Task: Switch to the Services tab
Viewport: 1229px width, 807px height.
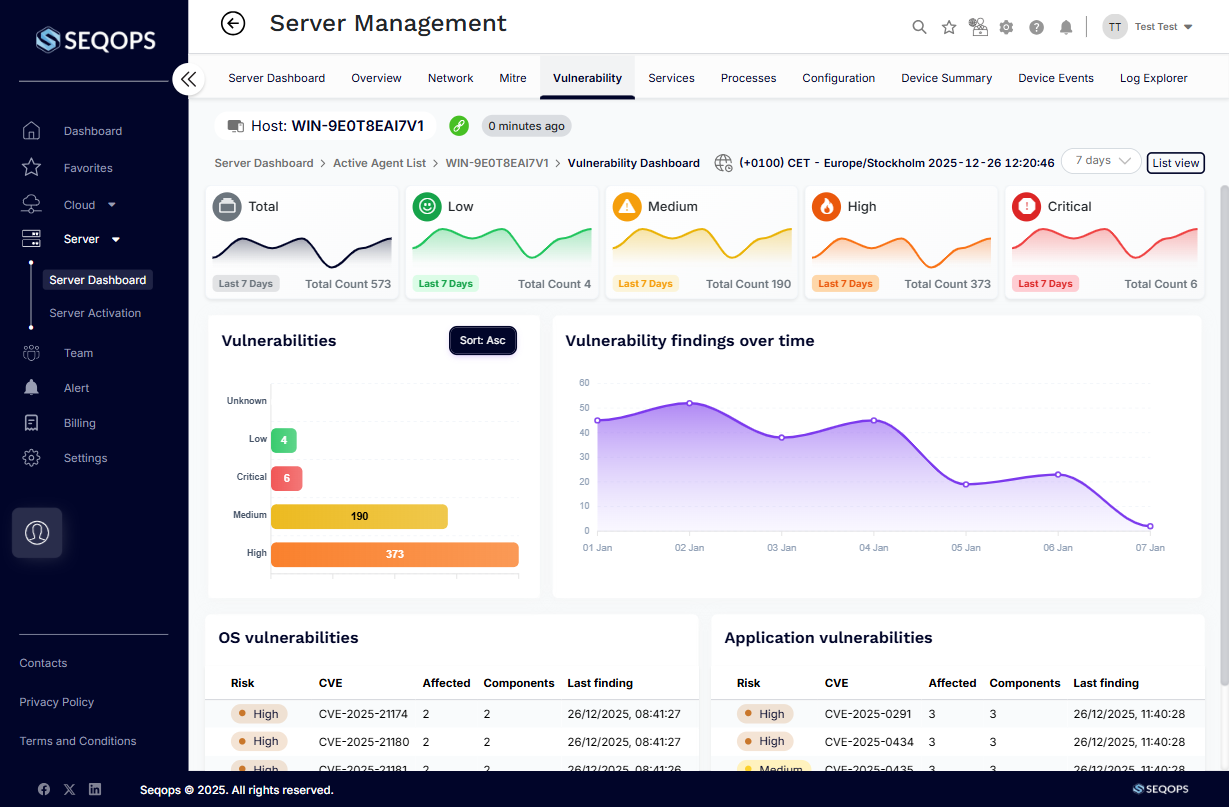Action: [671, 77]
